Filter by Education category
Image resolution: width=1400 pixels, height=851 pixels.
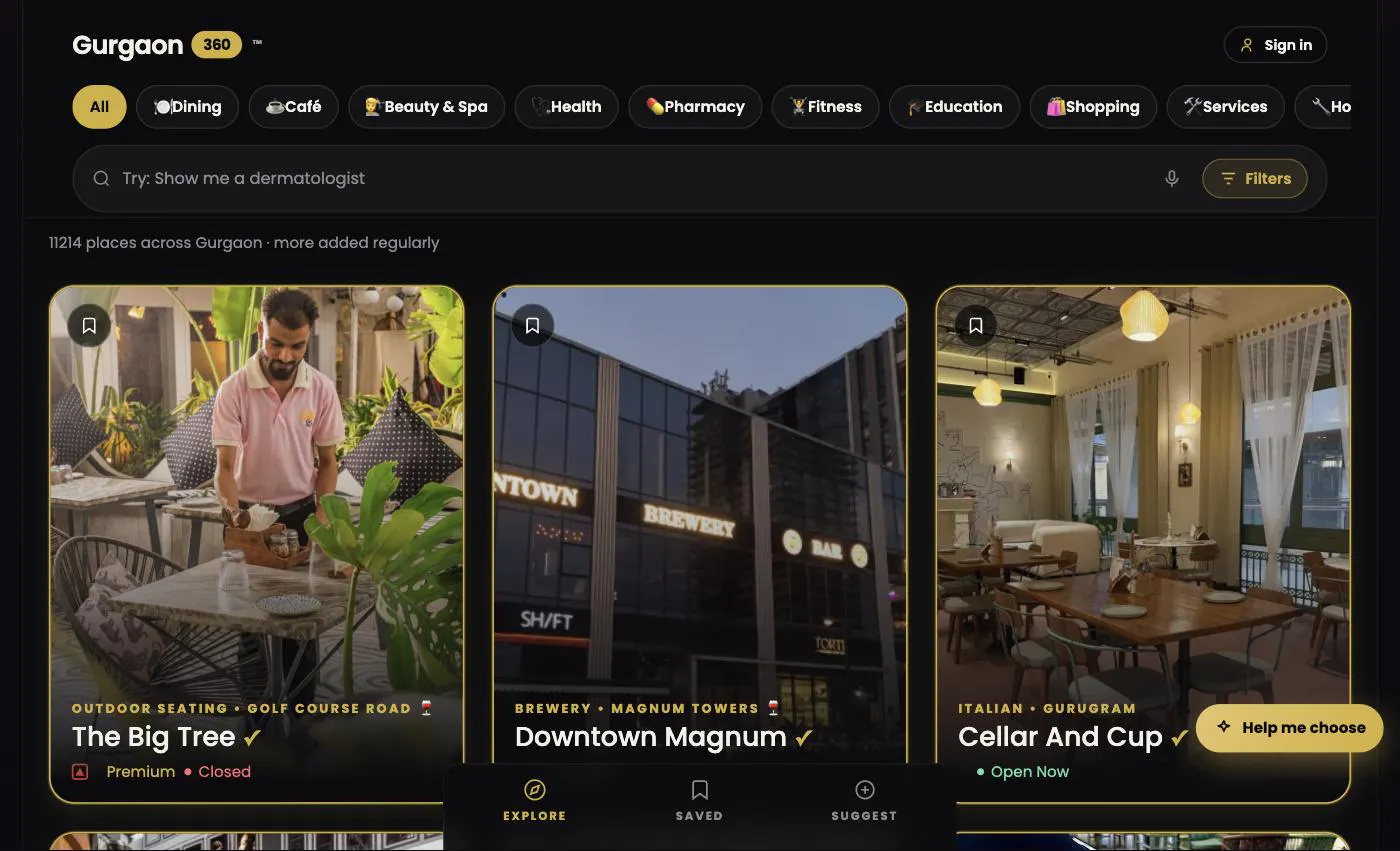954,106
